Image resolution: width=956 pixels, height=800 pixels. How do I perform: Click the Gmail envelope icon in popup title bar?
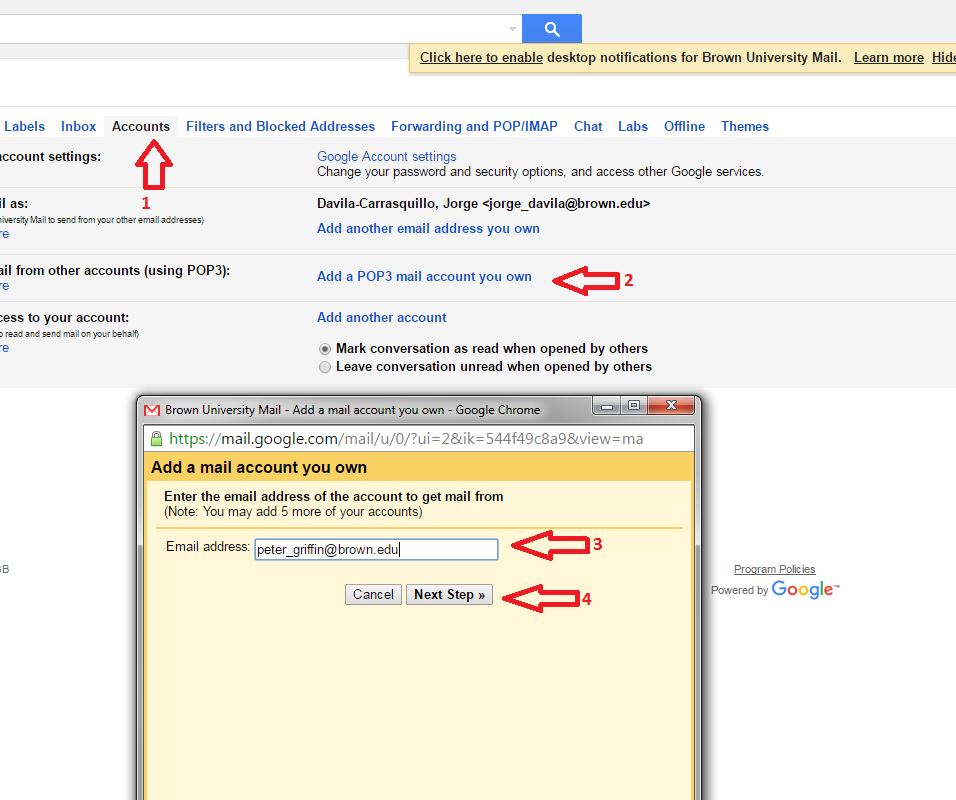pos(152,409)
